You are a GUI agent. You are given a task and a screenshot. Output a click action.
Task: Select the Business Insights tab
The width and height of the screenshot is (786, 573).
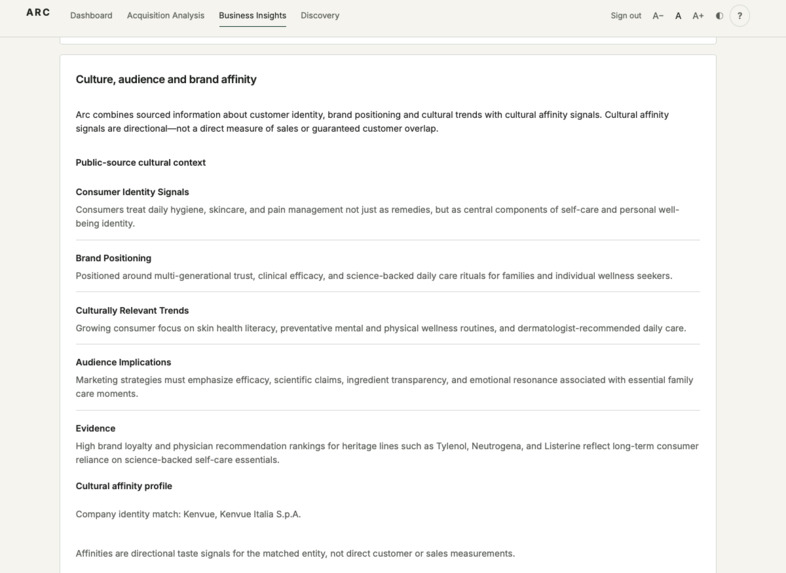(253, 16)
